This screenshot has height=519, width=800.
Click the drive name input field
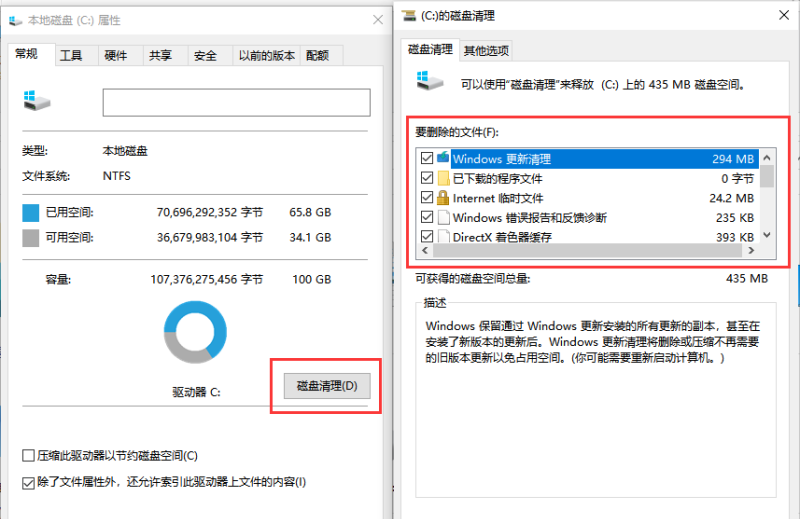237,103
